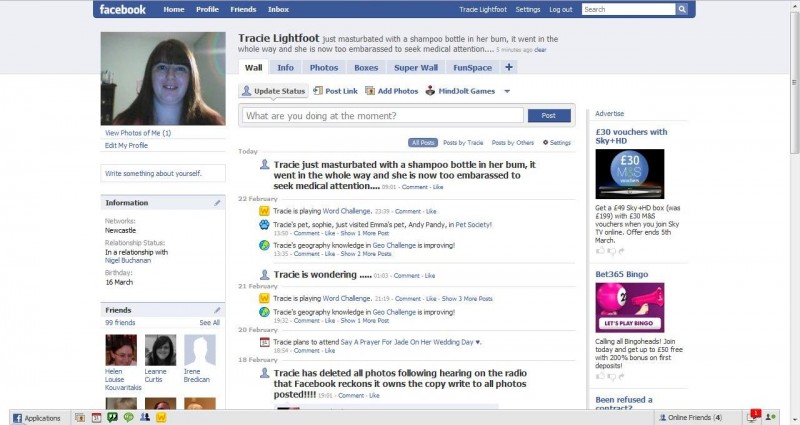Click the photos icon in the bottom bar
Viewport: 800px width, 425px height.
click(x=80, y=417)
